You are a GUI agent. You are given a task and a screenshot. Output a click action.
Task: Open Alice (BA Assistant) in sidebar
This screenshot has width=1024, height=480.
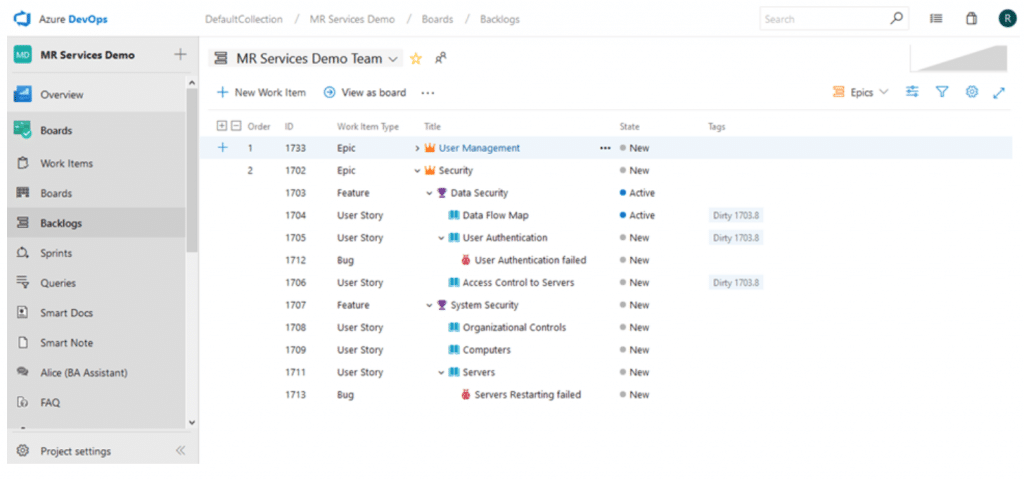(x=97, y=373)
